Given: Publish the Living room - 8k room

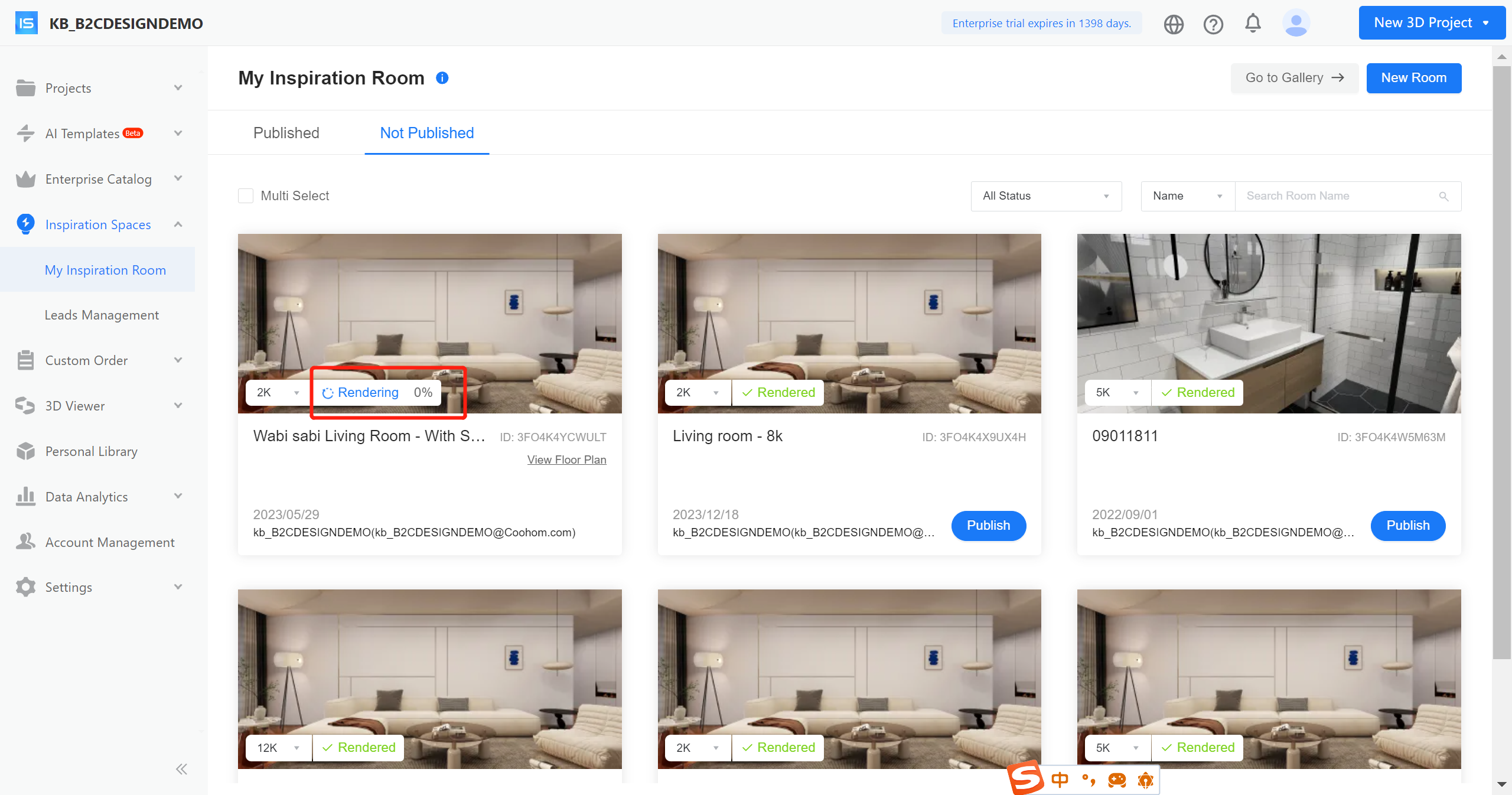Looking at the screenshot, I should pos(988,526).
